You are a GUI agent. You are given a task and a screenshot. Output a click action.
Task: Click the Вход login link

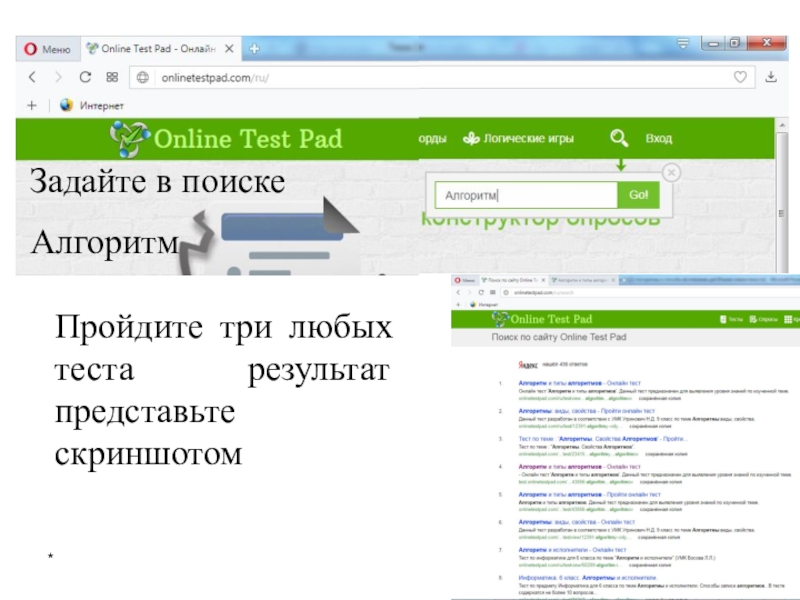click(659, 138)
